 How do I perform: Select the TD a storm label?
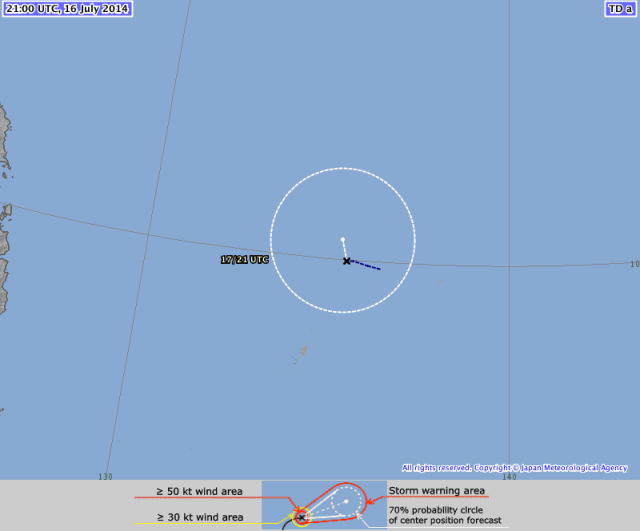(620, 9)
